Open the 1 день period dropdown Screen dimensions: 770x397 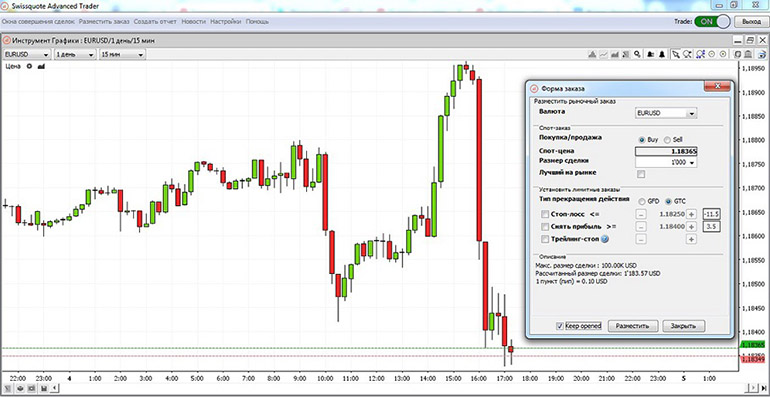click(75, 55)
